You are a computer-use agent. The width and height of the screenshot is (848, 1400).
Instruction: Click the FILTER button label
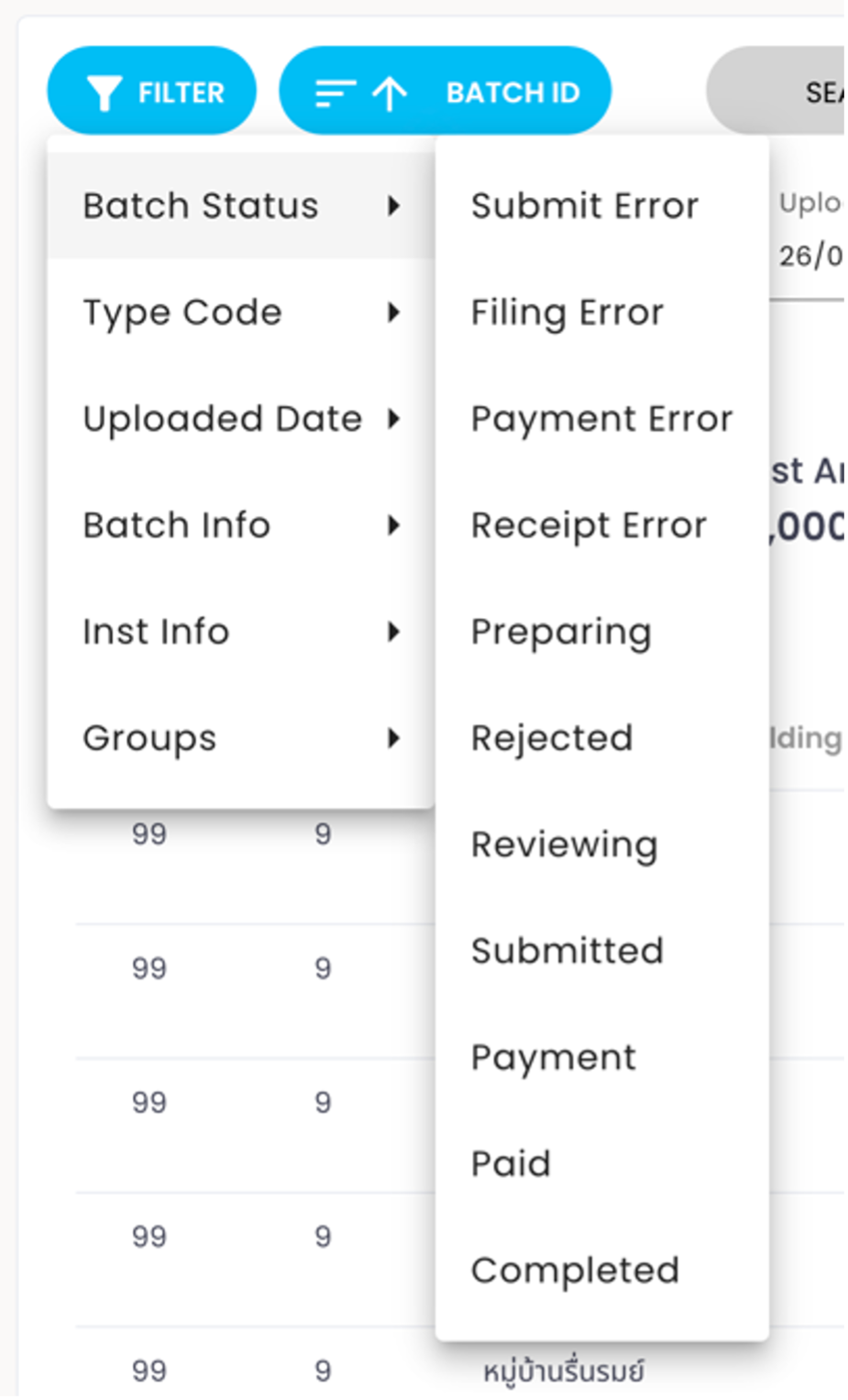click(181, 93)
